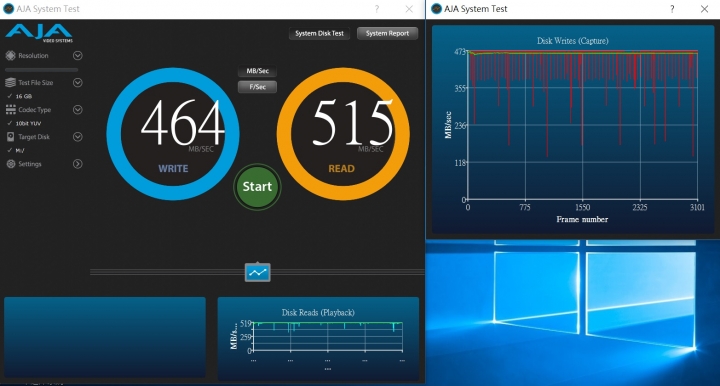Click the Codec Type label
This screenshot has height=386, width=720.
tap(34, 110)
